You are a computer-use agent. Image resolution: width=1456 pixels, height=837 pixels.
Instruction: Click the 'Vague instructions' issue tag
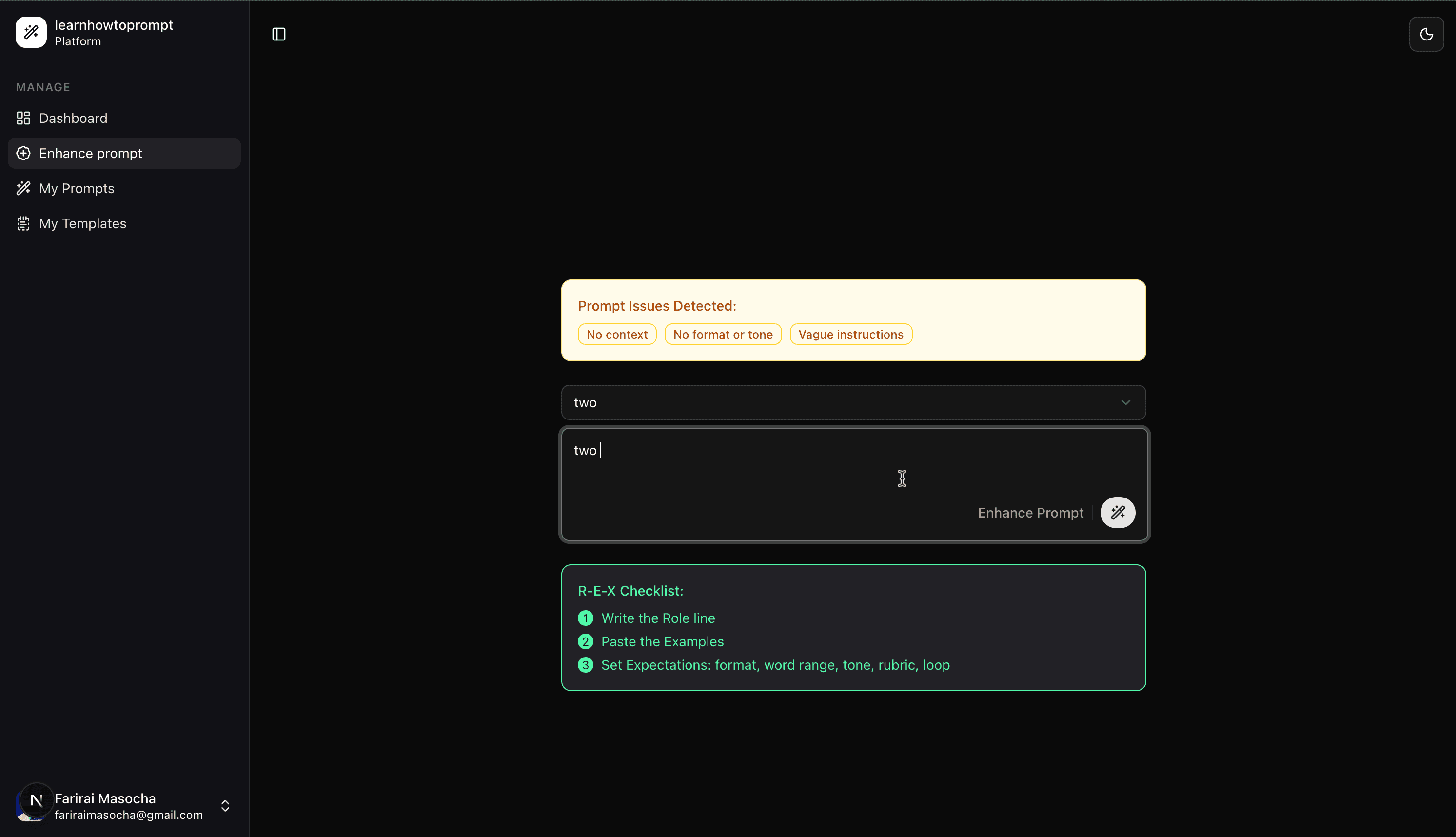[x=850, y=335]
